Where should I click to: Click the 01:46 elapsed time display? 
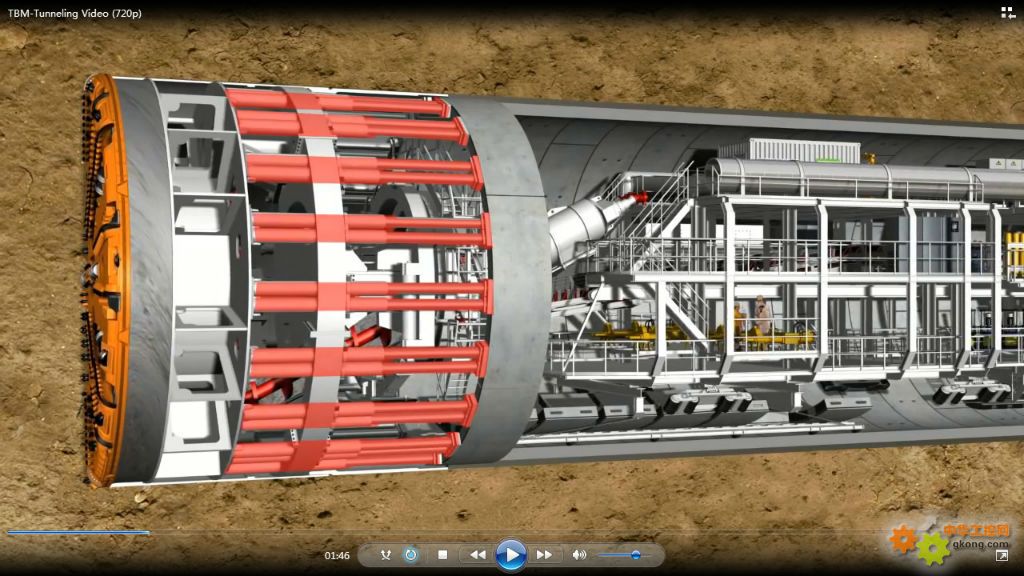337,556
